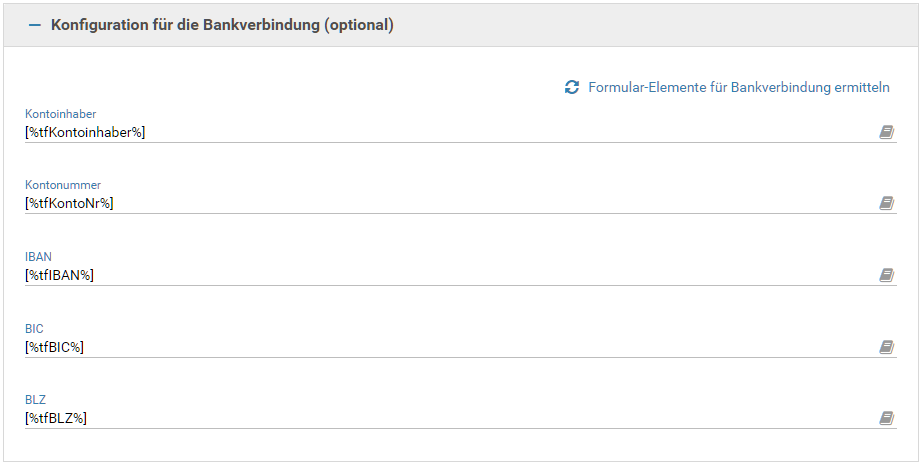Collapse section using the minus icon
Image resolution: width=922 pixels, height=465 pixels.
35,25
